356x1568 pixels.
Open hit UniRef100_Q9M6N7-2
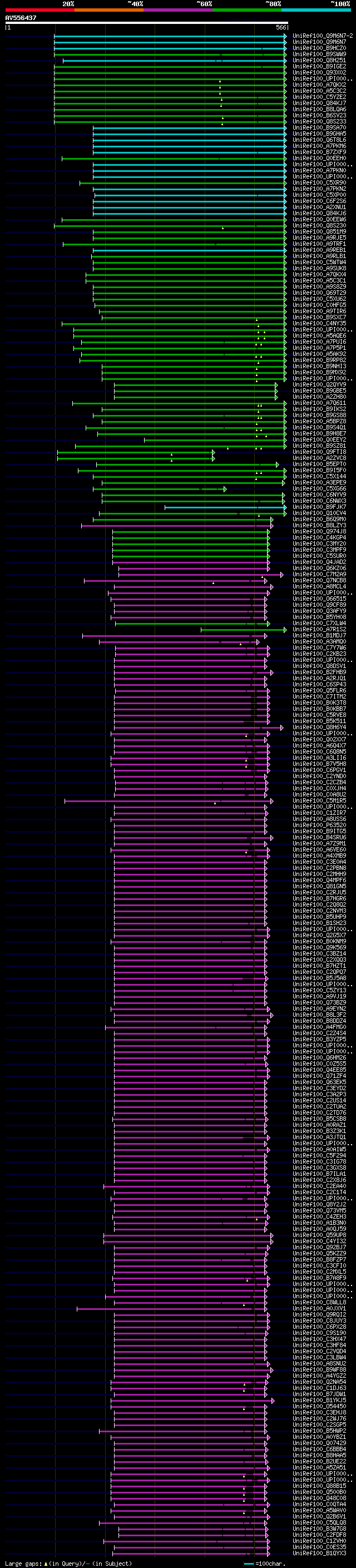coord(323,36)
